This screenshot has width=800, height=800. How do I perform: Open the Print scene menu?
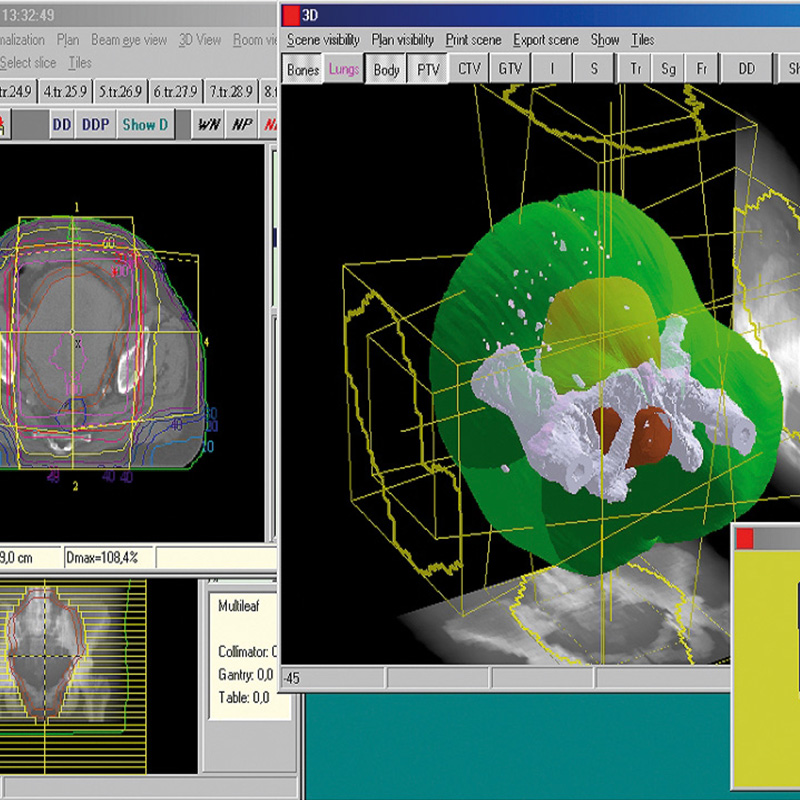point(473,40)
